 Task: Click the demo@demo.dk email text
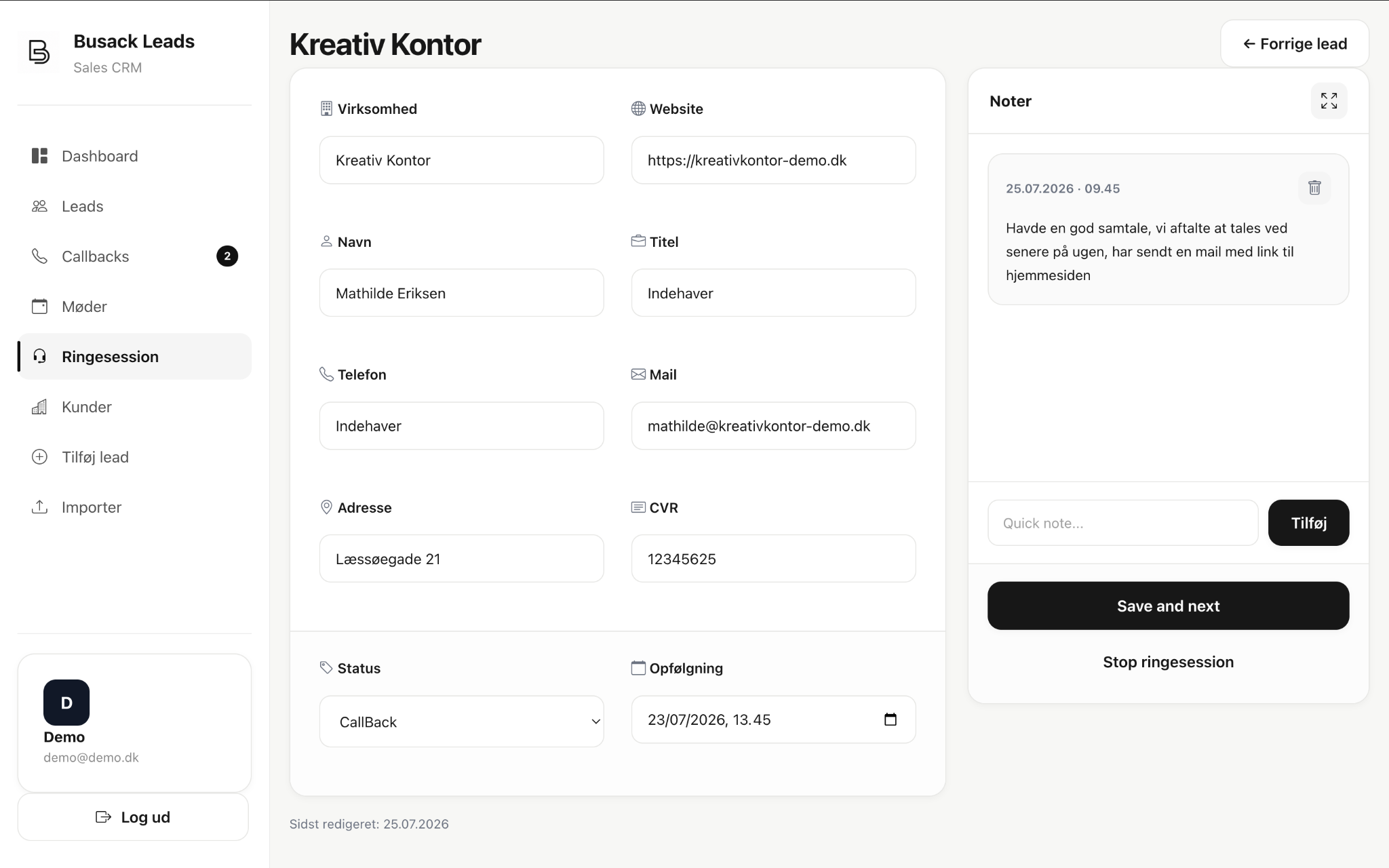[x=91, y=757]
